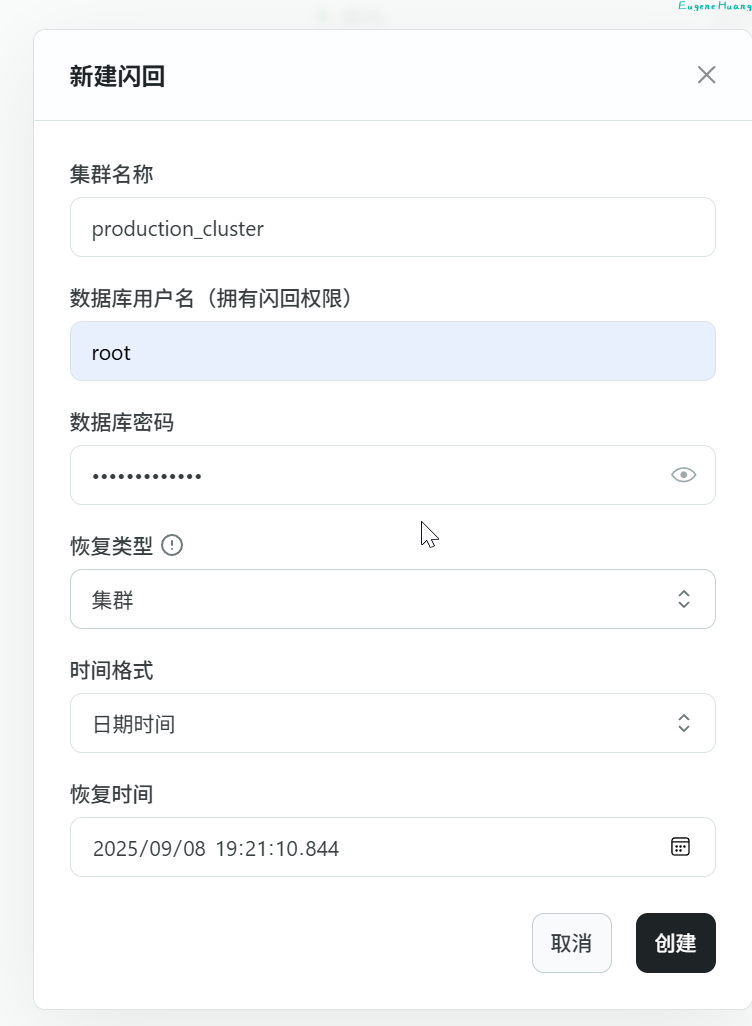This screenshot has height=1026, width=752.
Task: Click the 新建闪回 dialog title
Action: (x=117, y=76)
